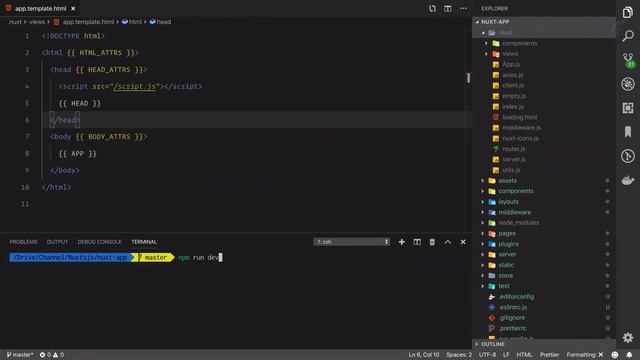Click the master branch indicator in status bar
This screenshot has height=360, width=640.
click(20, 355)
